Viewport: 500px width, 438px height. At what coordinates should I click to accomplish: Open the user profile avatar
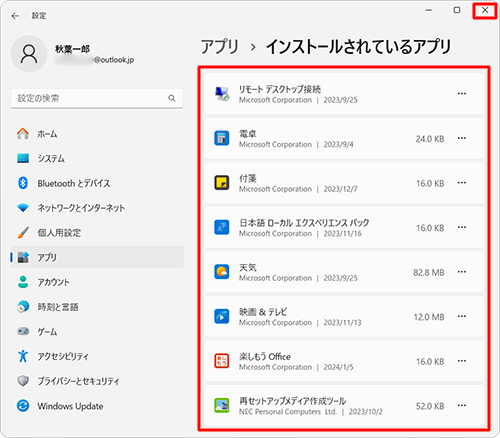coord(29,54)
